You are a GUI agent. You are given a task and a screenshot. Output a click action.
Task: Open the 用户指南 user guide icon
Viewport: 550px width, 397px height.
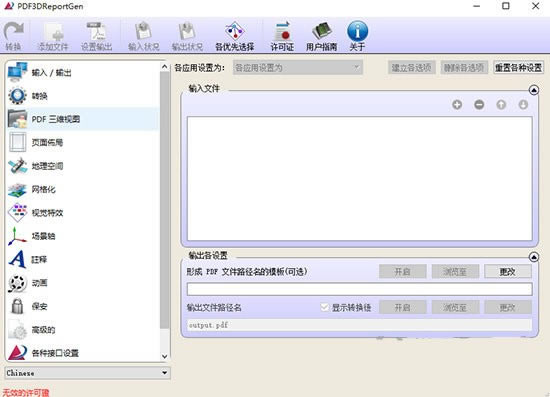pyautogui.click(x=321, y=35)
